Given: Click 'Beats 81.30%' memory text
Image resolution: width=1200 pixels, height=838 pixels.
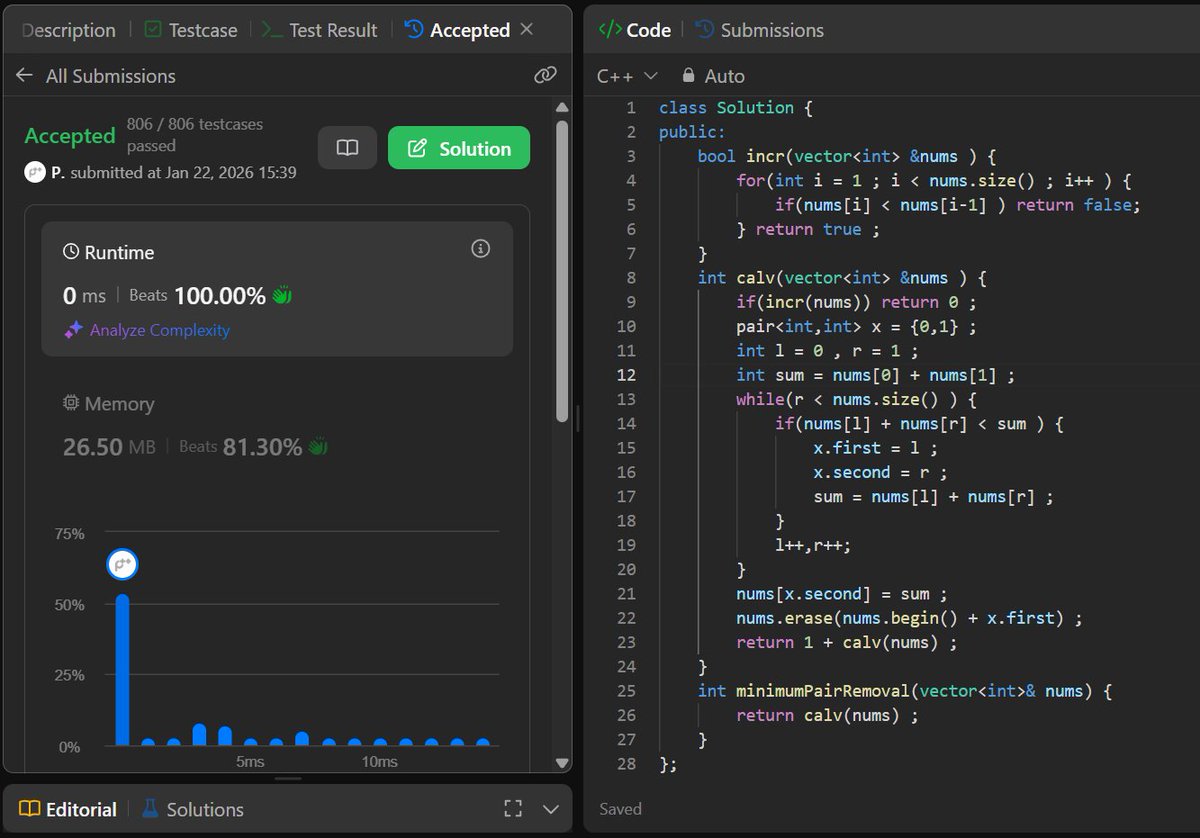Looking at the screenshot, I should (x=240, y=447).
